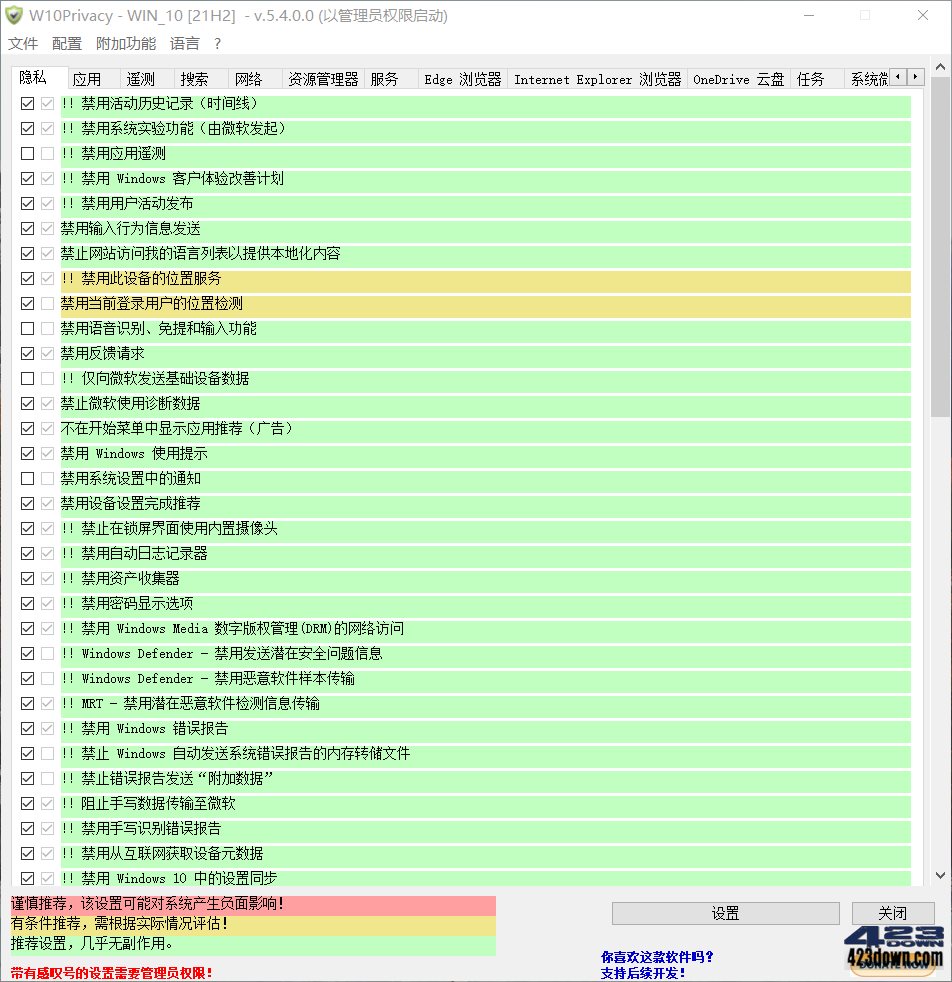Click the yellow legend 有条件推荐 label
The height and width of the screenshot is (982, 952).
coord(253,924)
